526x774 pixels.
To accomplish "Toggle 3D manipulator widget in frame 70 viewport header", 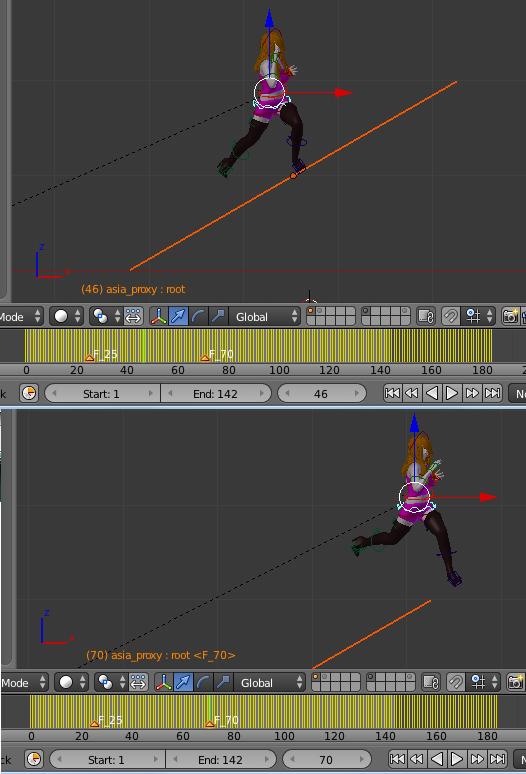I will (x=163, y=682).
